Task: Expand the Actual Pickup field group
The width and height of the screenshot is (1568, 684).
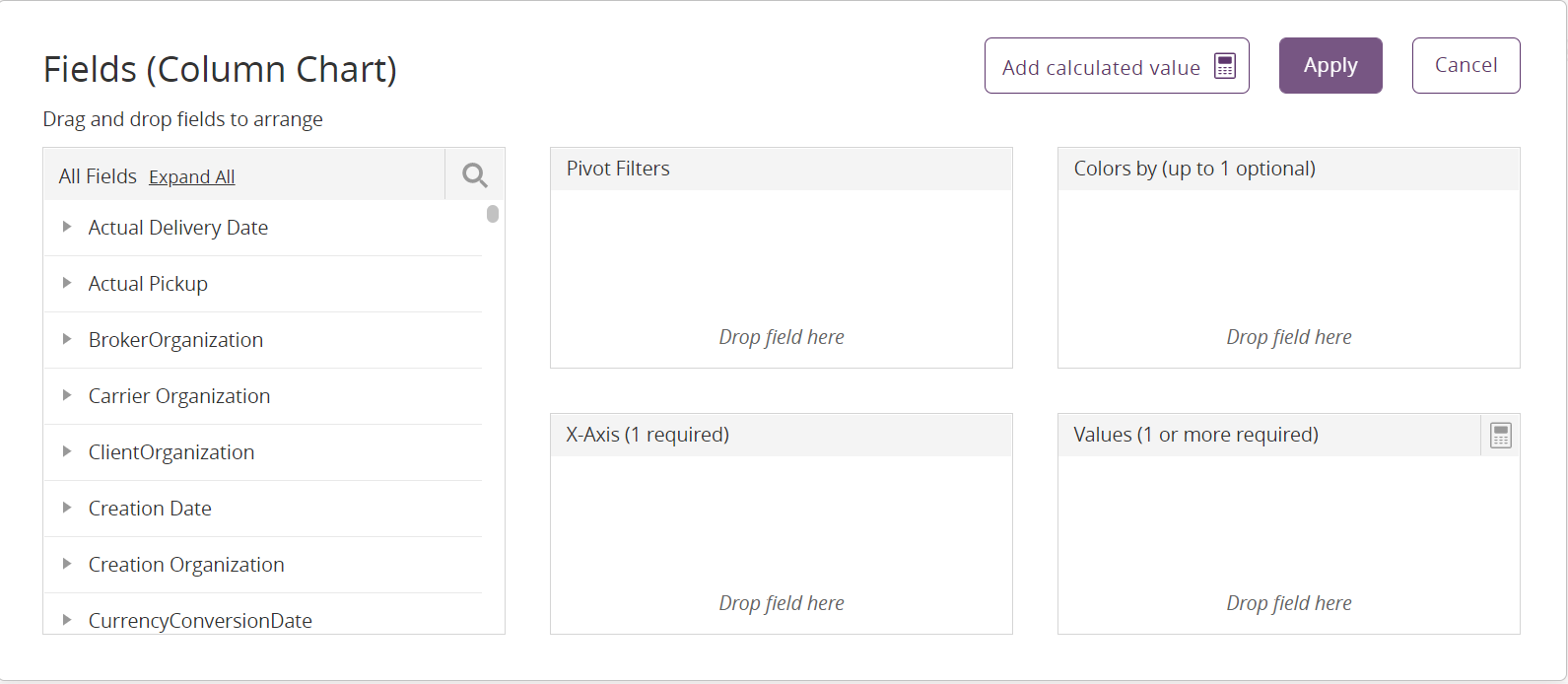Action: (67, 283)
